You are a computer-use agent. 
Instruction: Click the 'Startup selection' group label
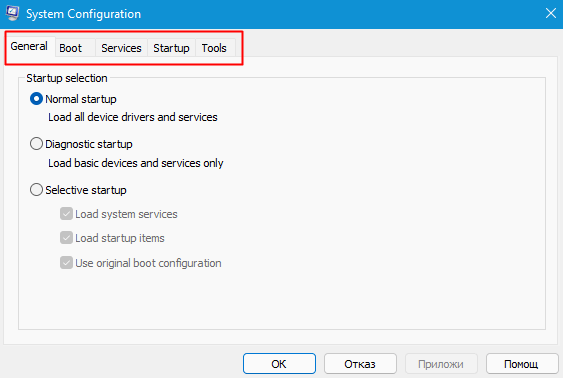tap(67, 78)
